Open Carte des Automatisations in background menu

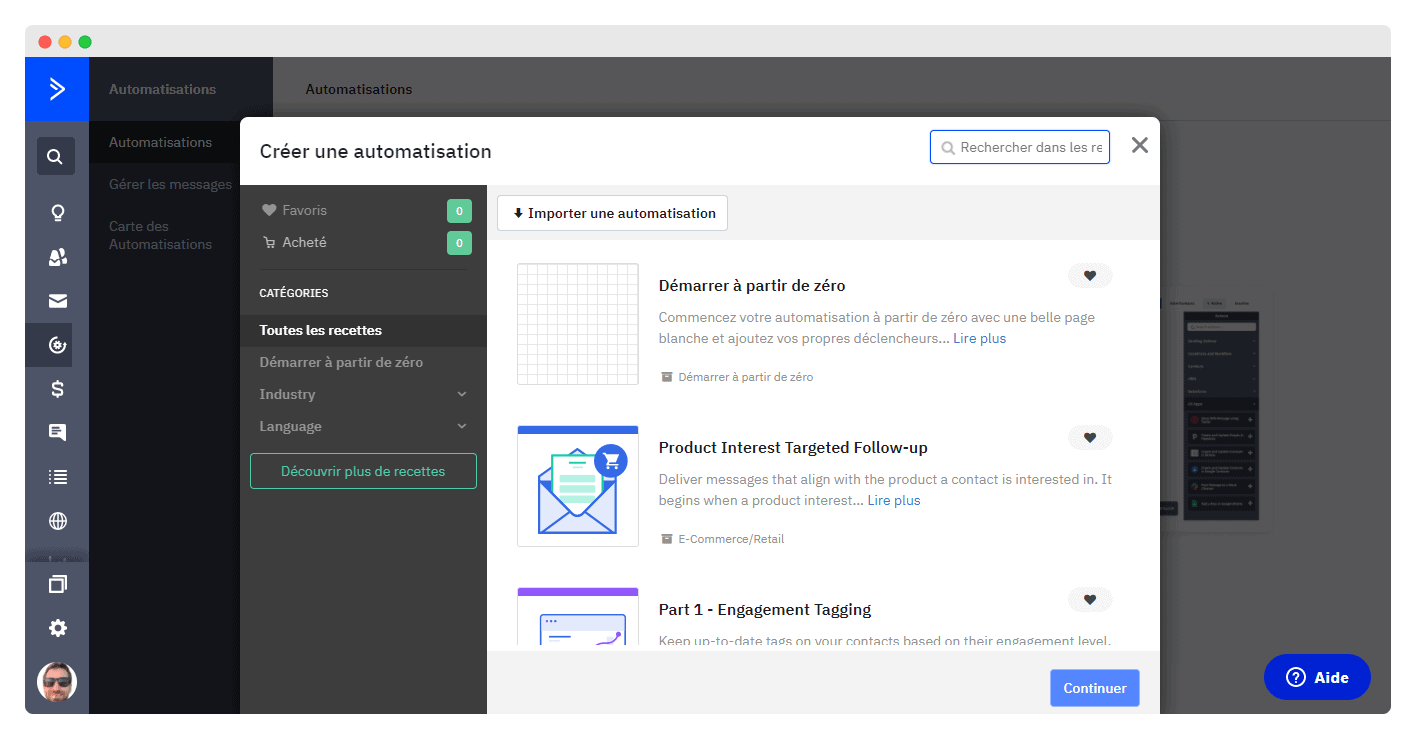160,235
